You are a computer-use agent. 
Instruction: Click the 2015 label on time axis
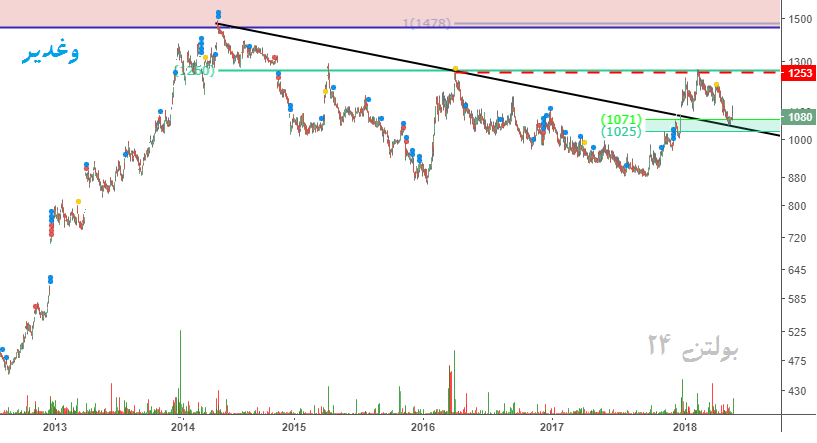click(x=294, y=427)
